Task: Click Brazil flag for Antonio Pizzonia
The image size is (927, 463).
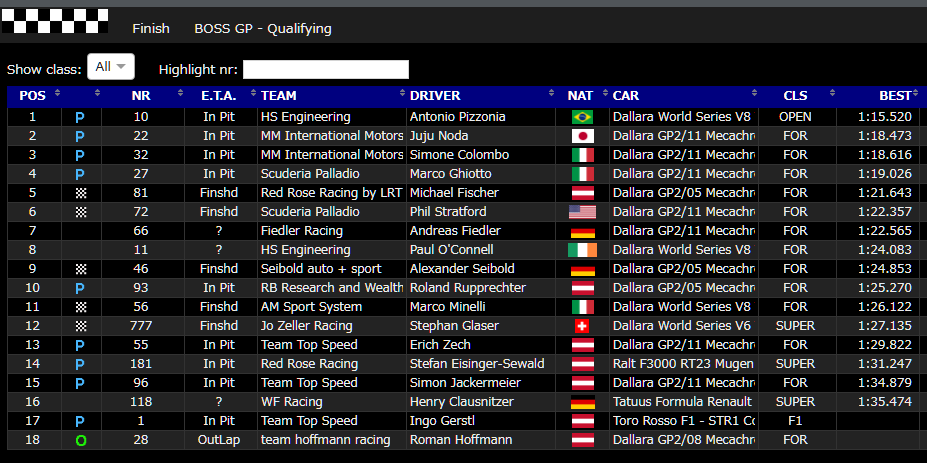Action: (x=582, y=117)
